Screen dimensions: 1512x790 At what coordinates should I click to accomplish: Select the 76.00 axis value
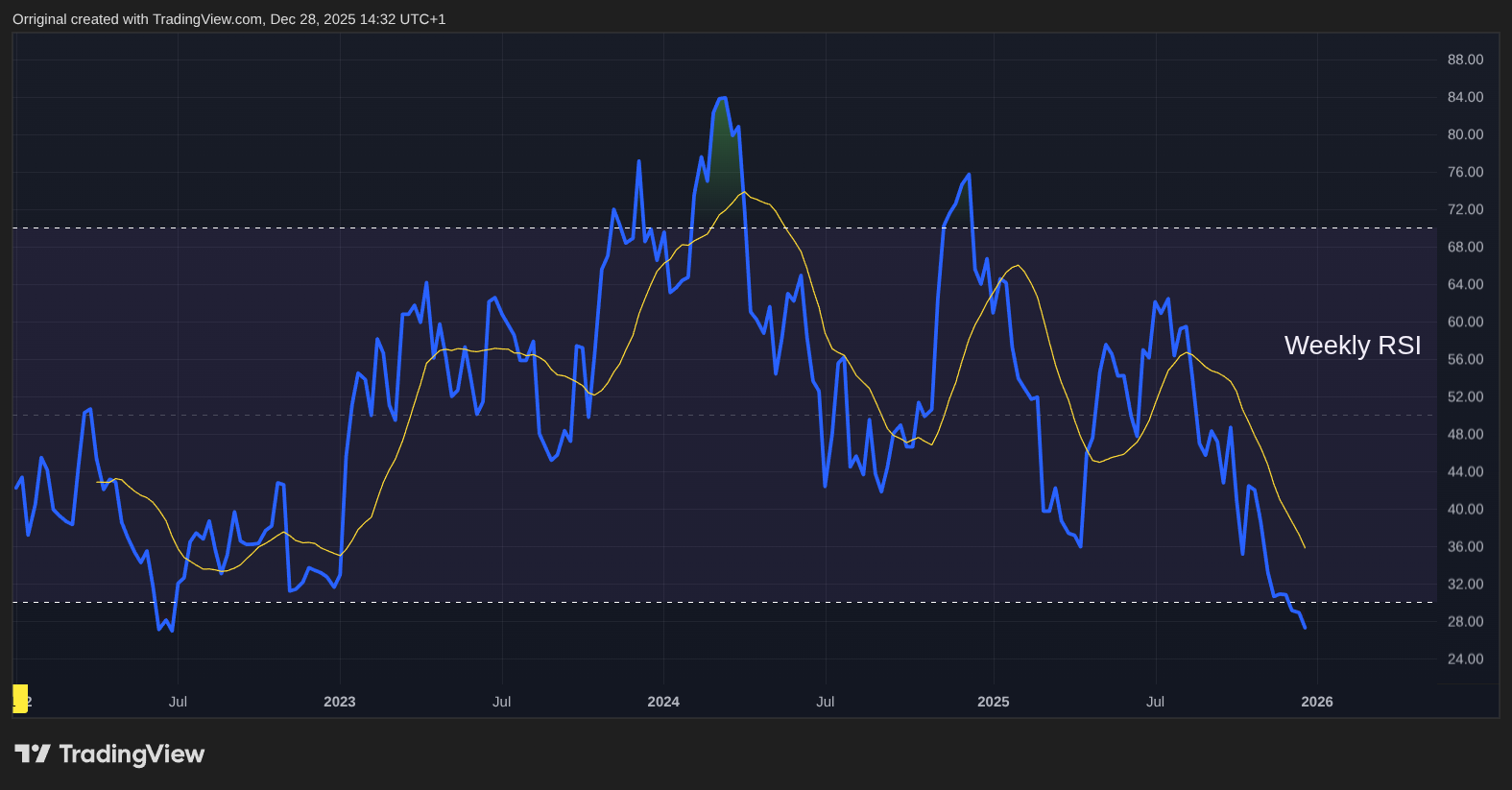pos(1465,172)
